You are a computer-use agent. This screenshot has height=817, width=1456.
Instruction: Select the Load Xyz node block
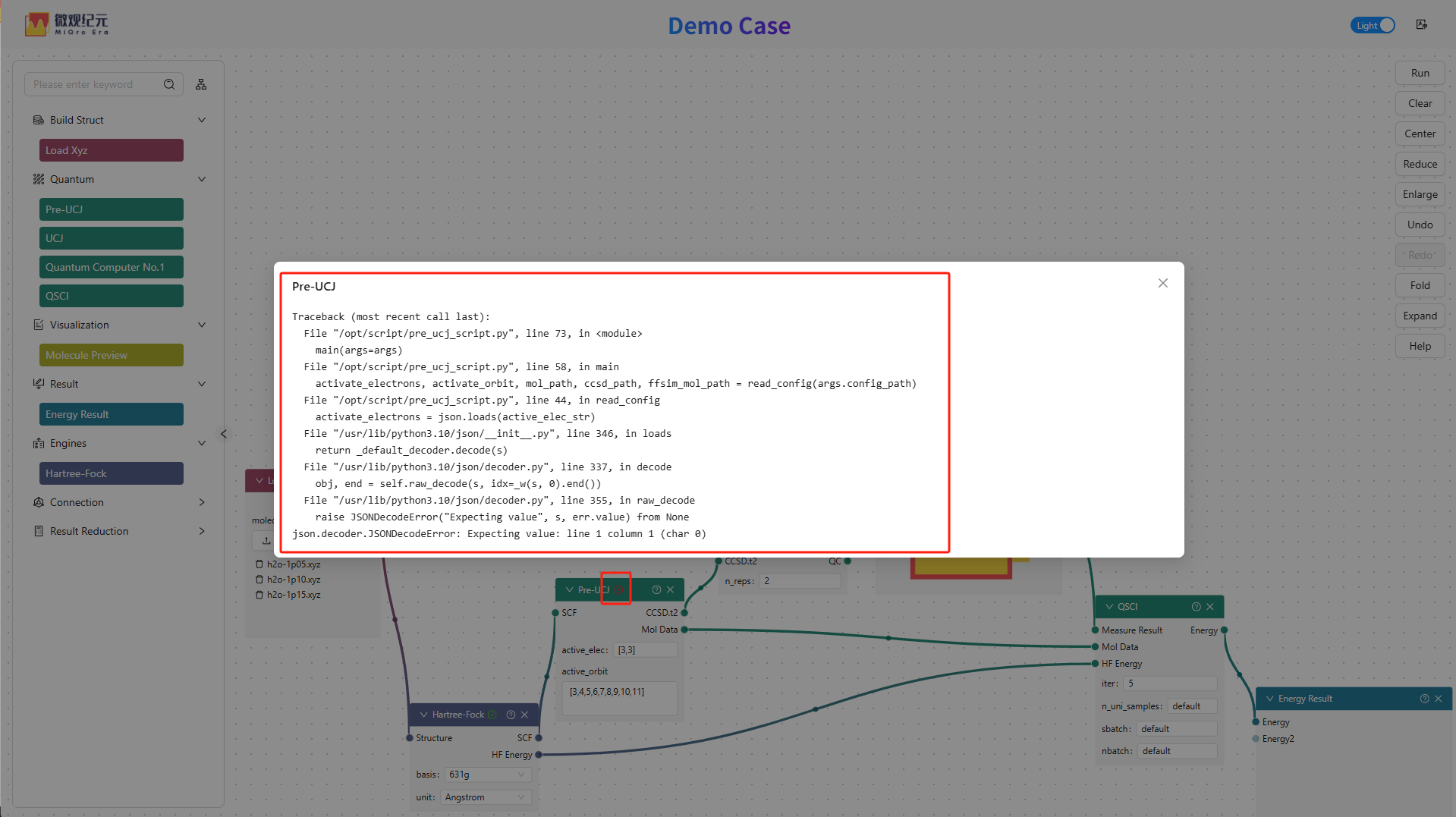click(x=112, y=150)
